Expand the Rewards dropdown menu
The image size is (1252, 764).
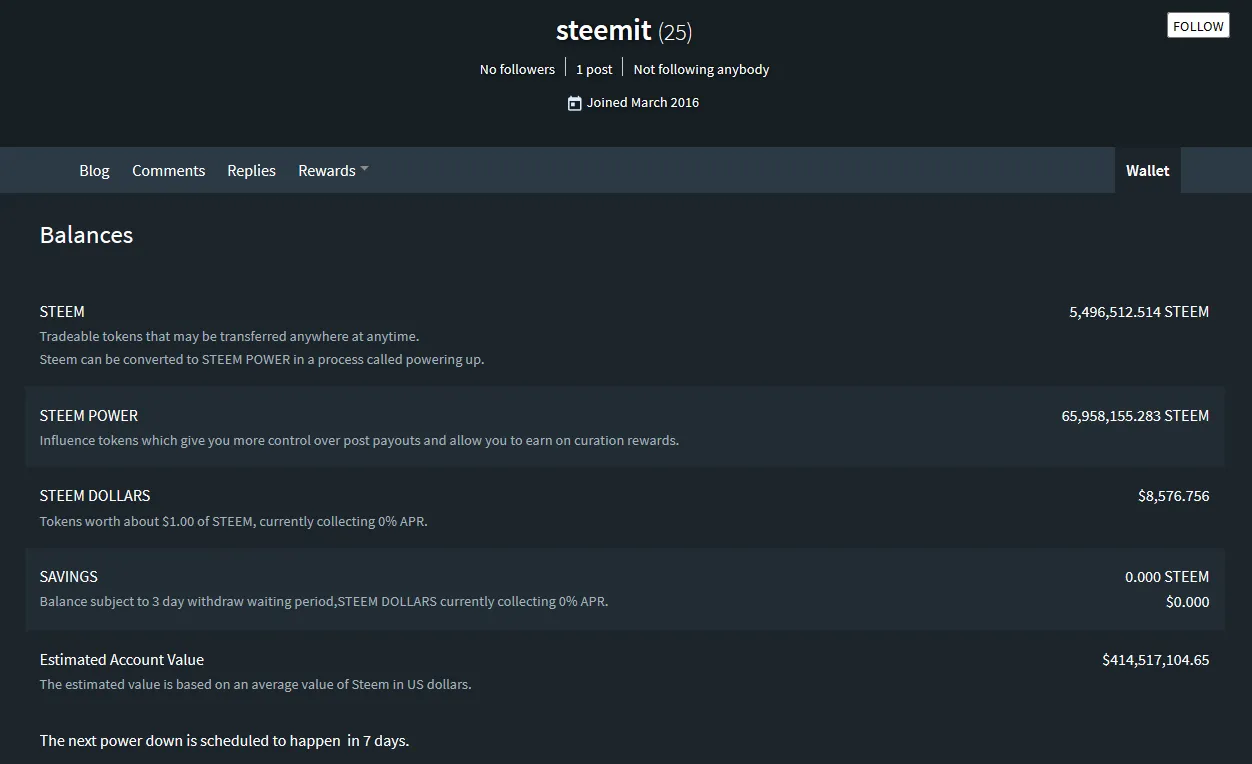coord(333,171)
